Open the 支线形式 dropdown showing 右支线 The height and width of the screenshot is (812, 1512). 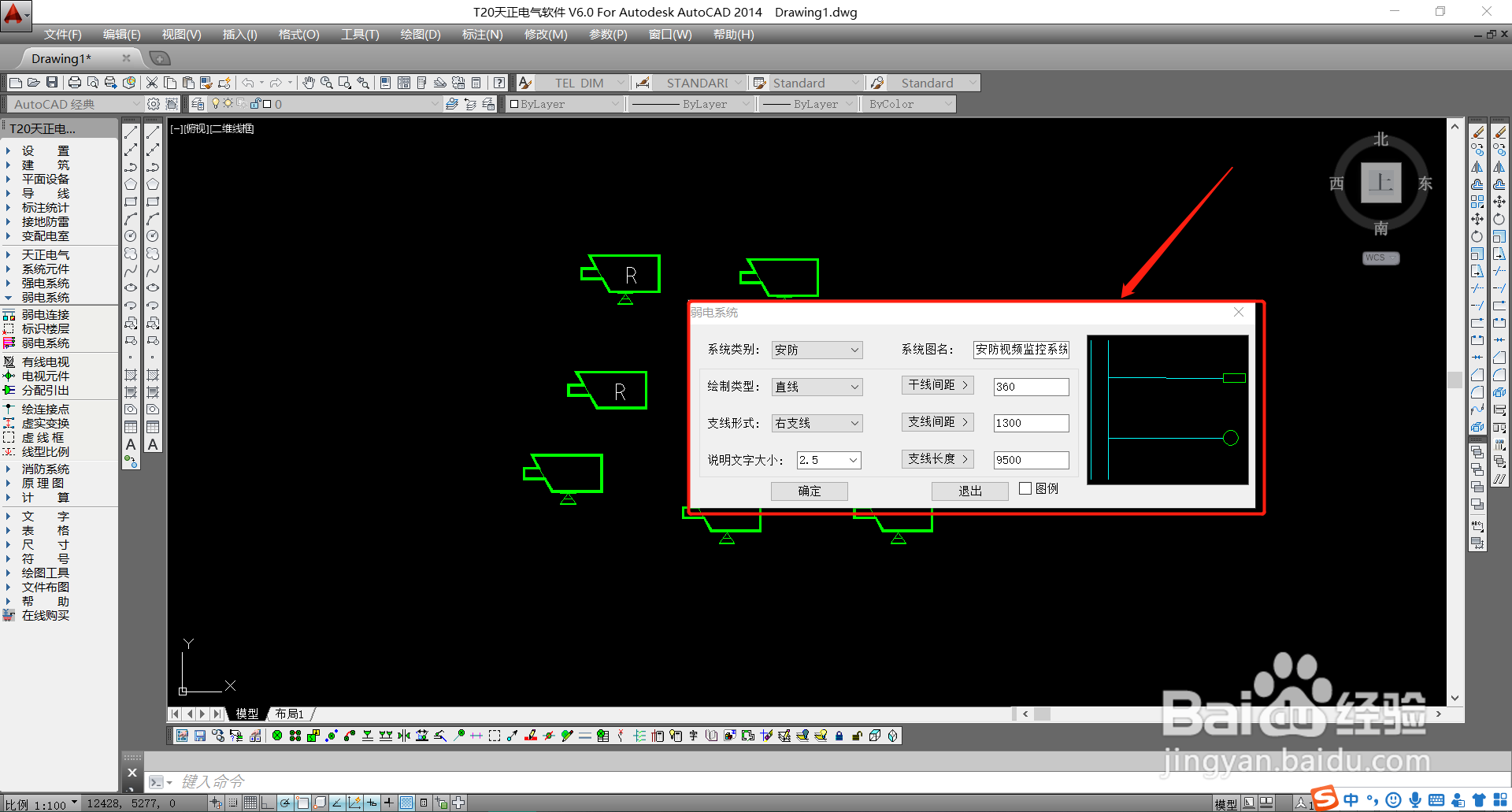click(817, 423)
